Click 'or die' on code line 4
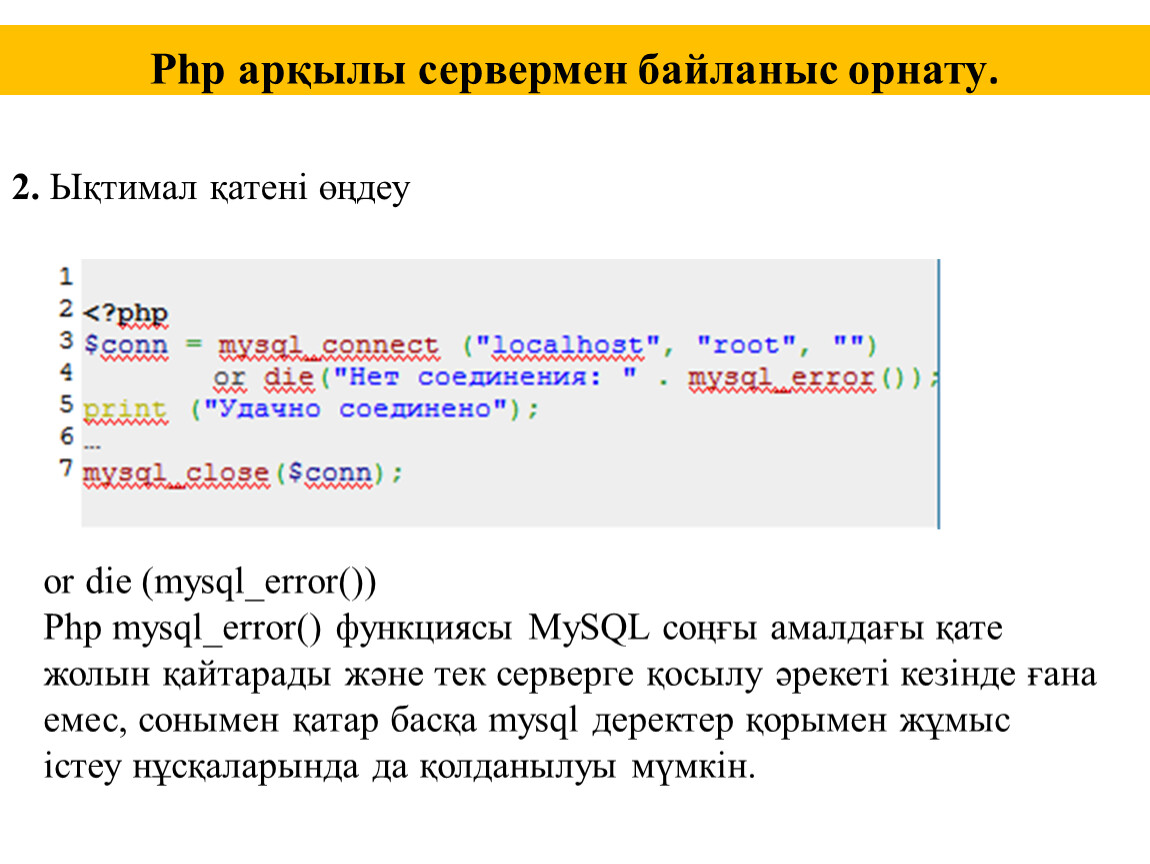1150x864 pixels. pyautogui.click(x=263, y=377)
